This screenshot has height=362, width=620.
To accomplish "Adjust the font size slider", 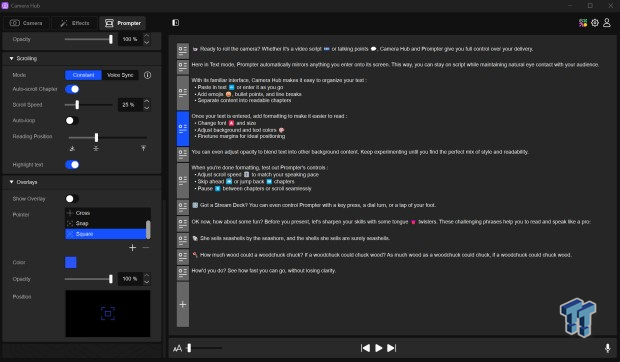I will 189,348.
